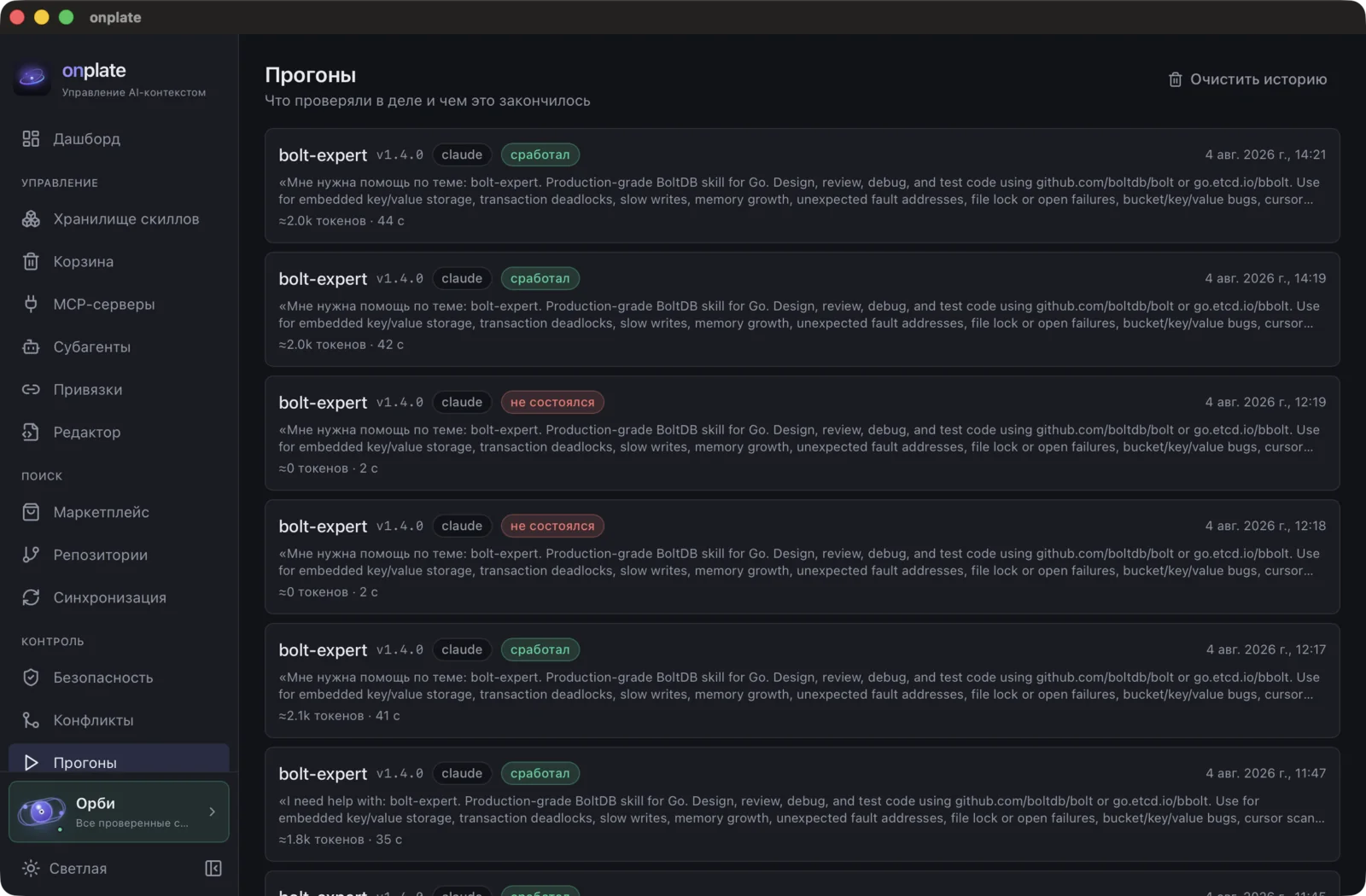Screen dimensions: 1366x896
Task: Click ≈2.1k токенов · 41 с text
Action: point(339,716)
